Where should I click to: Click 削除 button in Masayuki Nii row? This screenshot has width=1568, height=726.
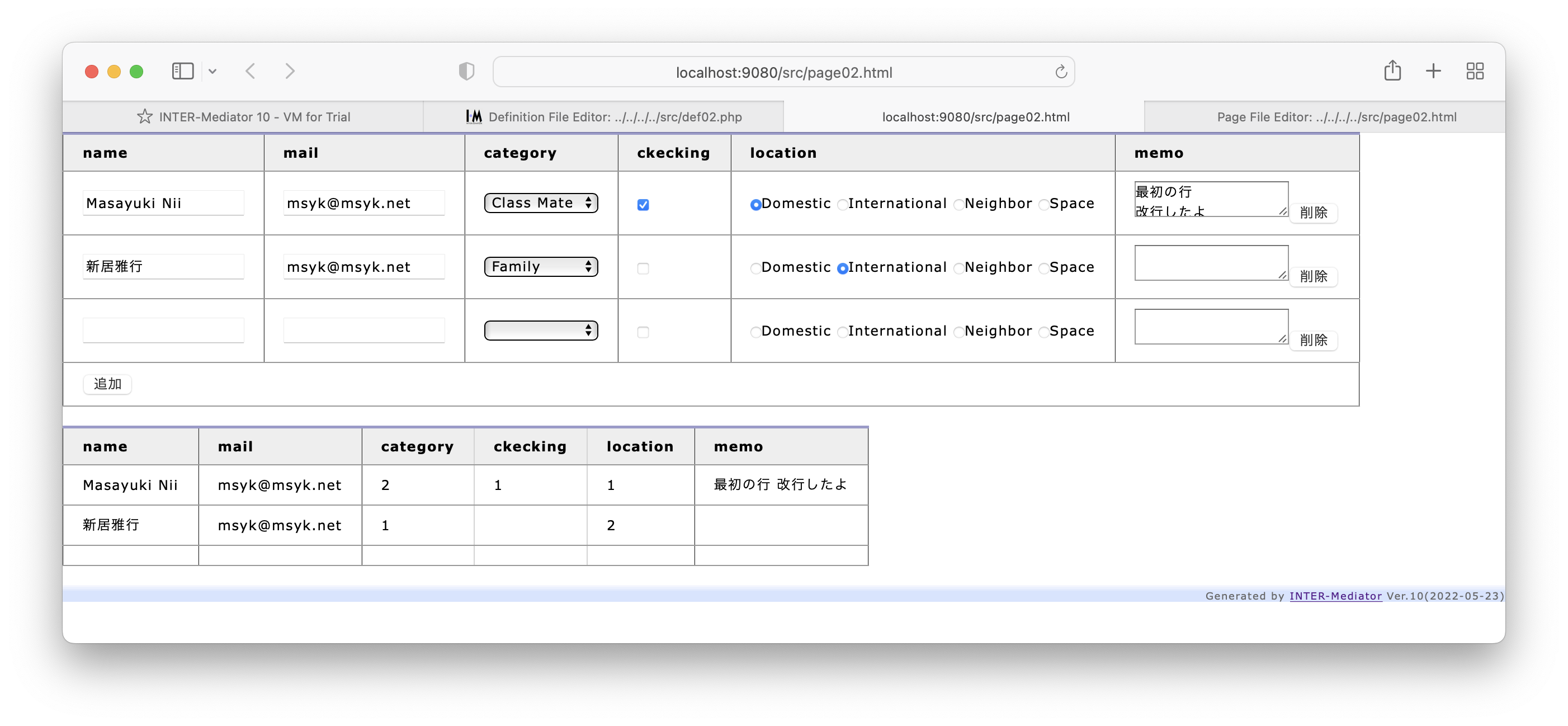(1313, 213)
